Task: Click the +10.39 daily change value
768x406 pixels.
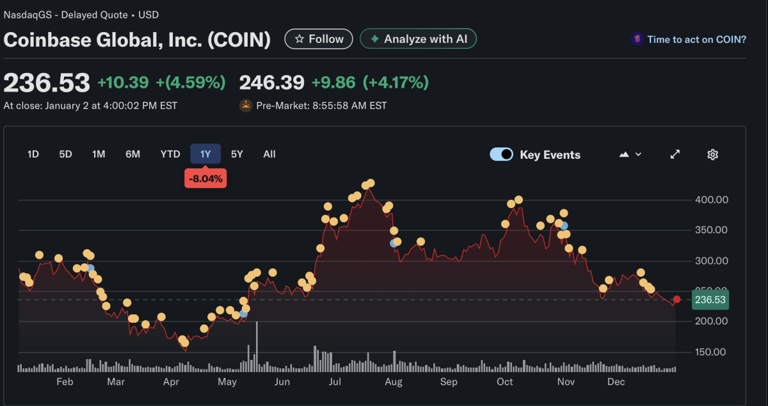Action: coord(123,82)
